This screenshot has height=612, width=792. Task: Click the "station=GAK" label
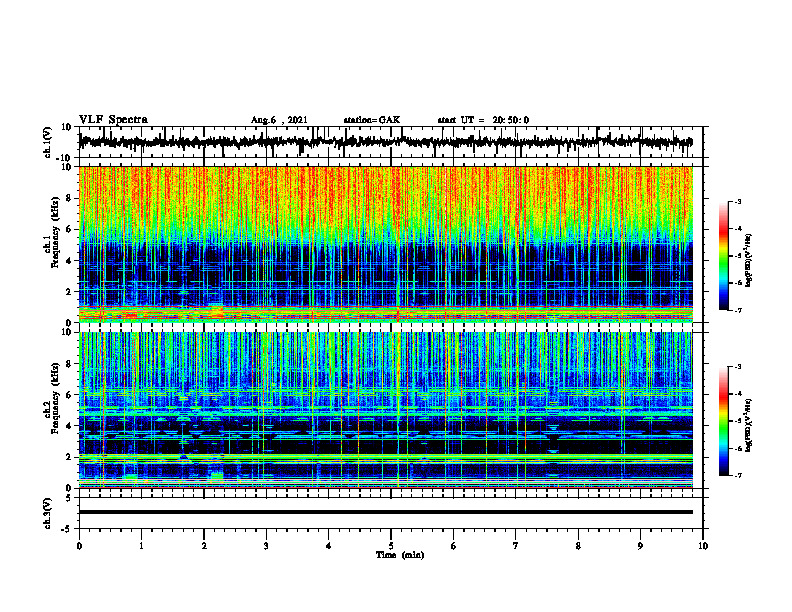pyautogui.click(x=372, y=120)
